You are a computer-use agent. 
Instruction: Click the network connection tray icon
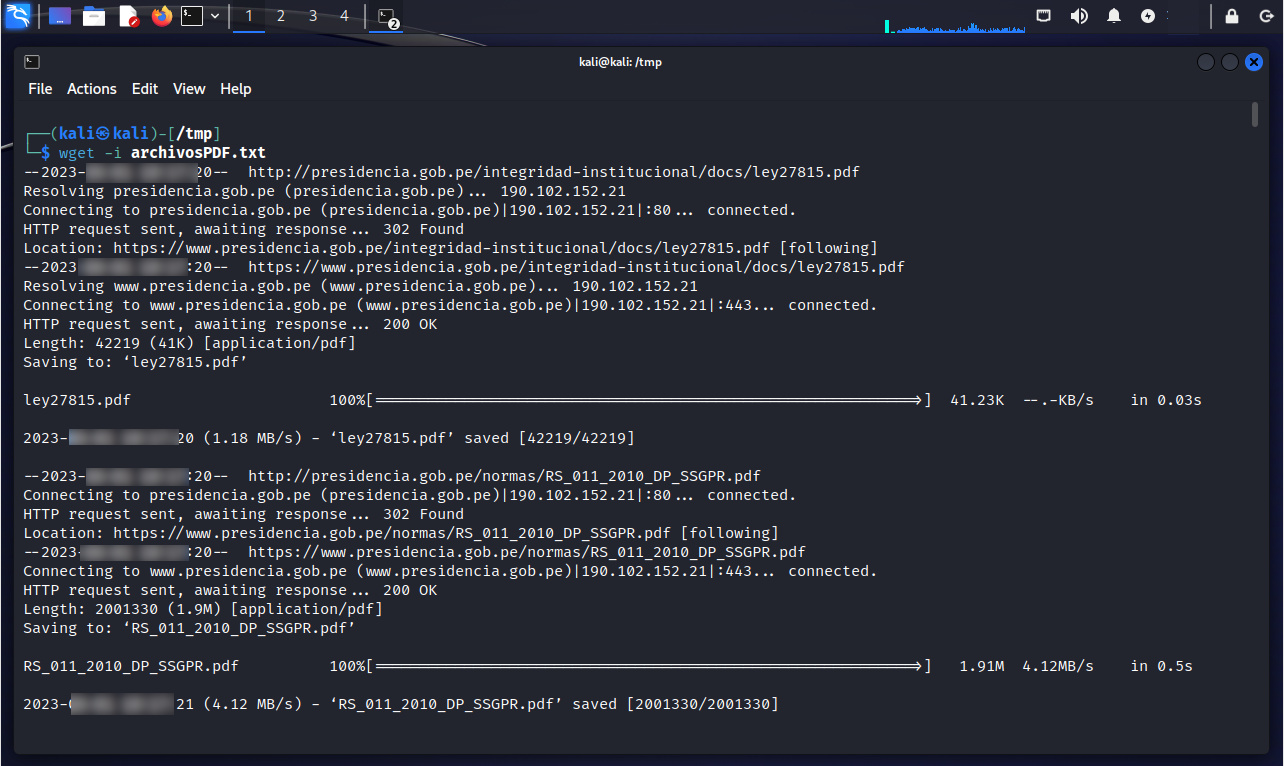1043,16
